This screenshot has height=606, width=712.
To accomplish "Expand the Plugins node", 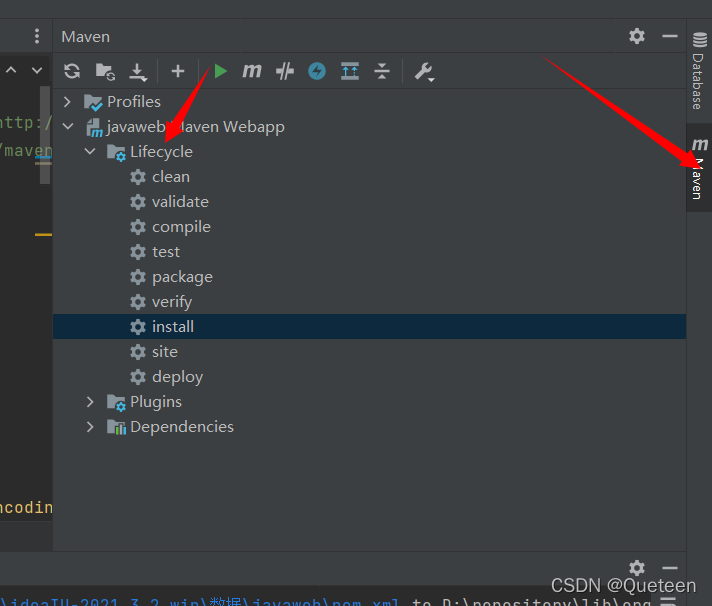I will coord(90,402).
